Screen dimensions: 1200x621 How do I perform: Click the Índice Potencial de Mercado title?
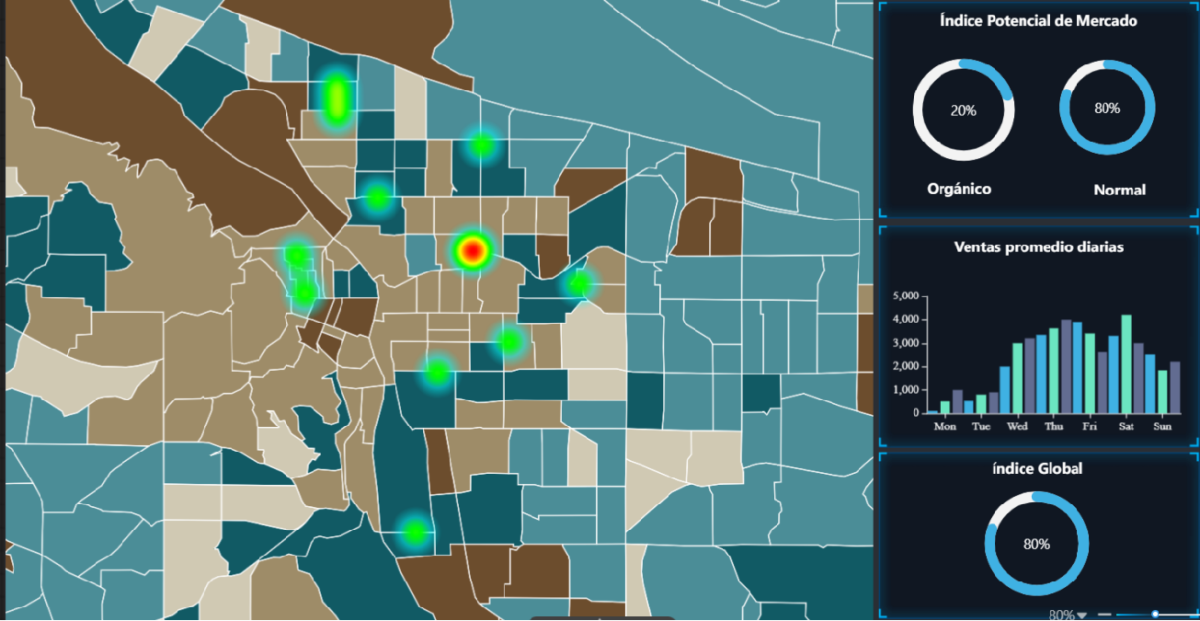point(1037,21)
